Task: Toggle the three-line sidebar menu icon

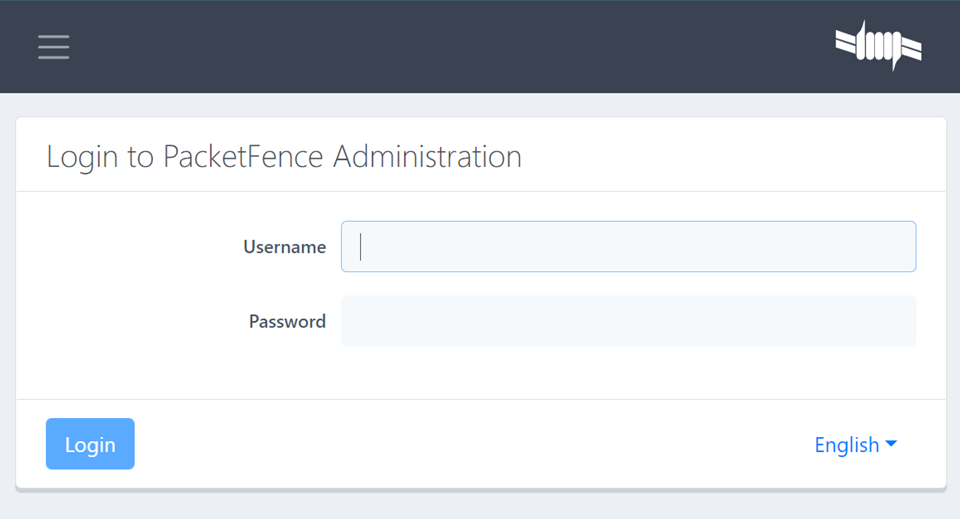Action: pyautogui.click(x=53, y=47)
